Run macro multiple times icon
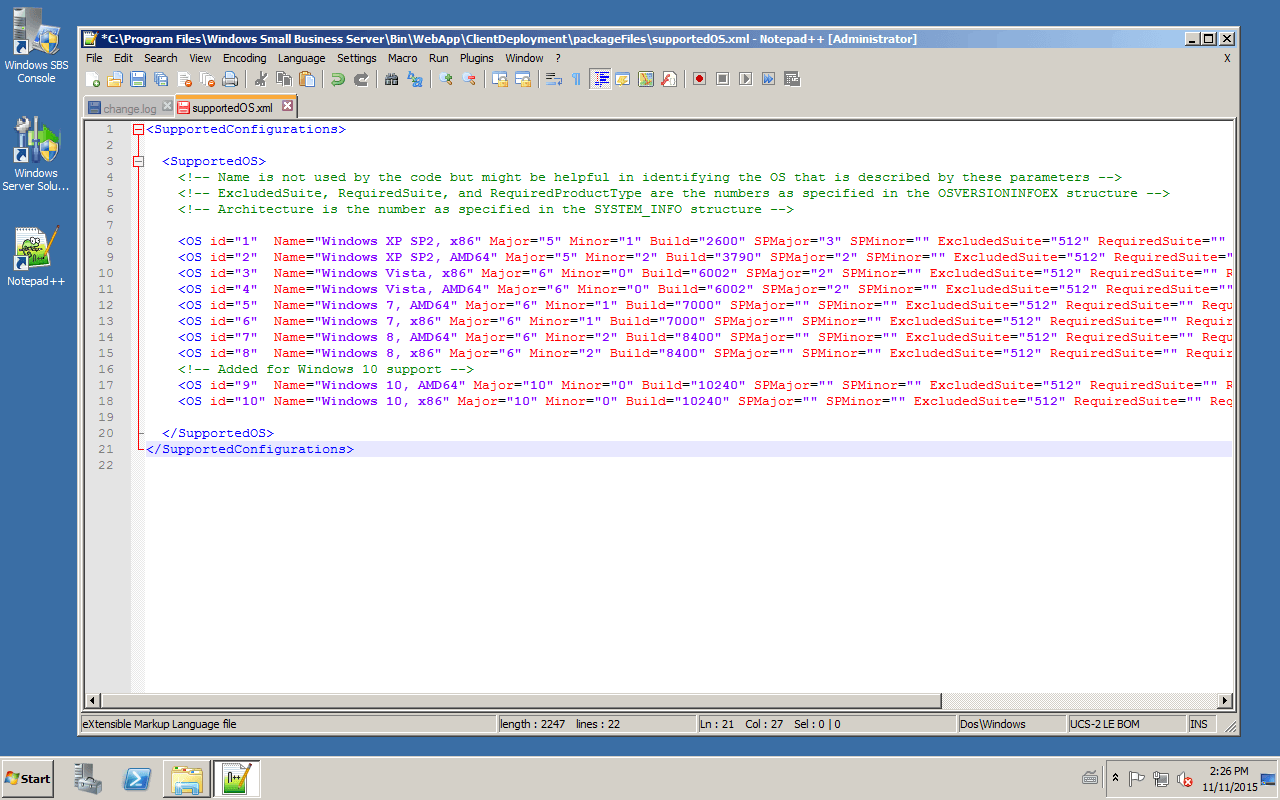 pos(769,79)
